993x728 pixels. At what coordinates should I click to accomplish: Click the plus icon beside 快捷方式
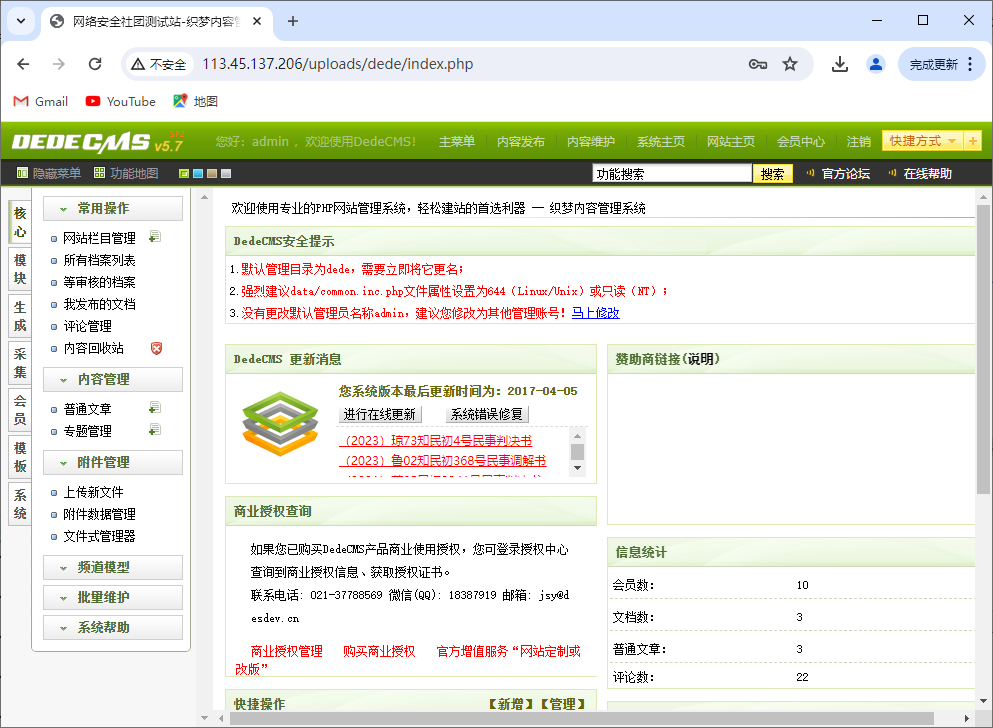(973, 141)
